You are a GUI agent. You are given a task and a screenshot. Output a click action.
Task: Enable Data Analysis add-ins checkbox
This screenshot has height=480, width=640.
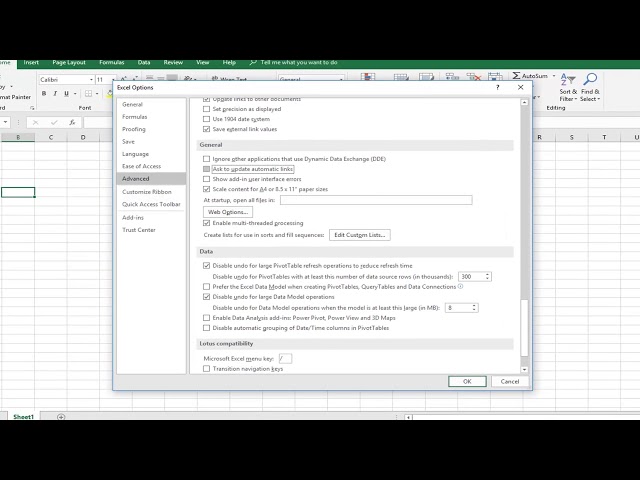coord(207,318)
